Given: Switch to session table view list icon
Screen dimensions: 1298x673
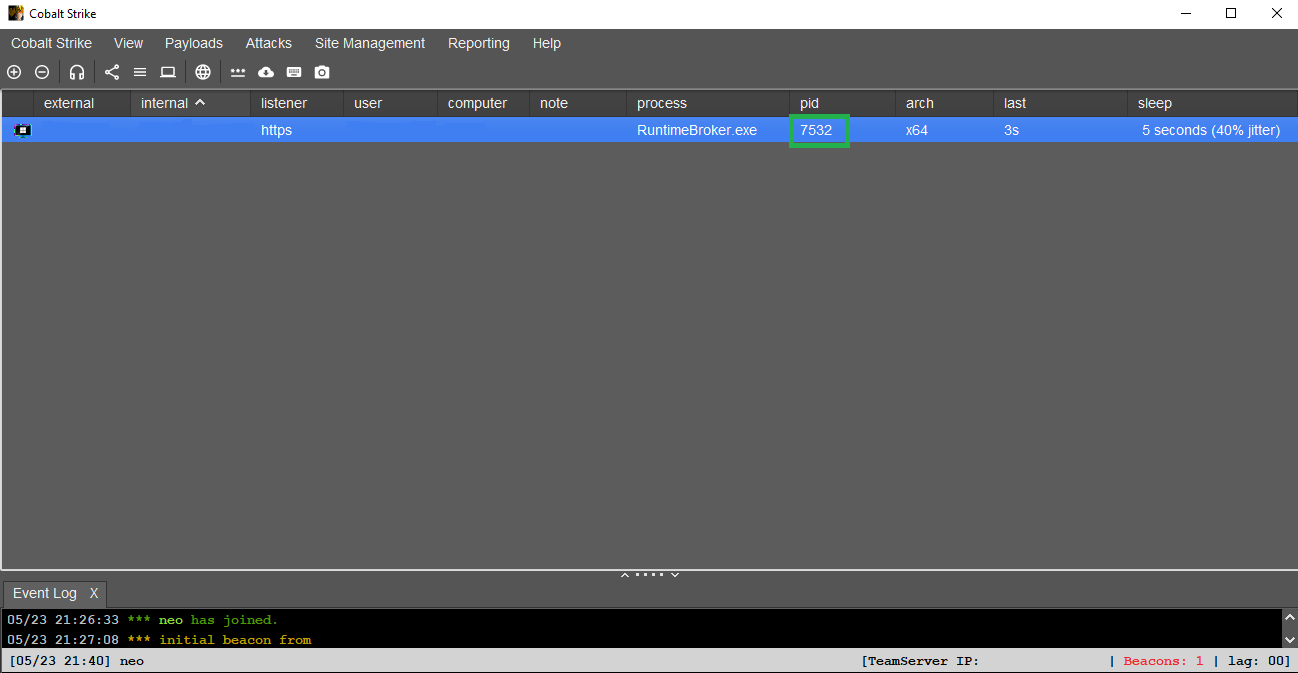Looking at the screenshot, I should point(140,72).
